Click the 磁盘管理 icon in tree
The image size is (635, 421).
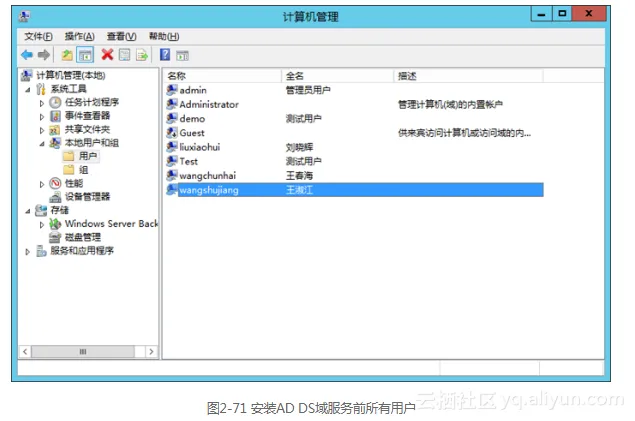pyautogui.click(x=55, y=237)
